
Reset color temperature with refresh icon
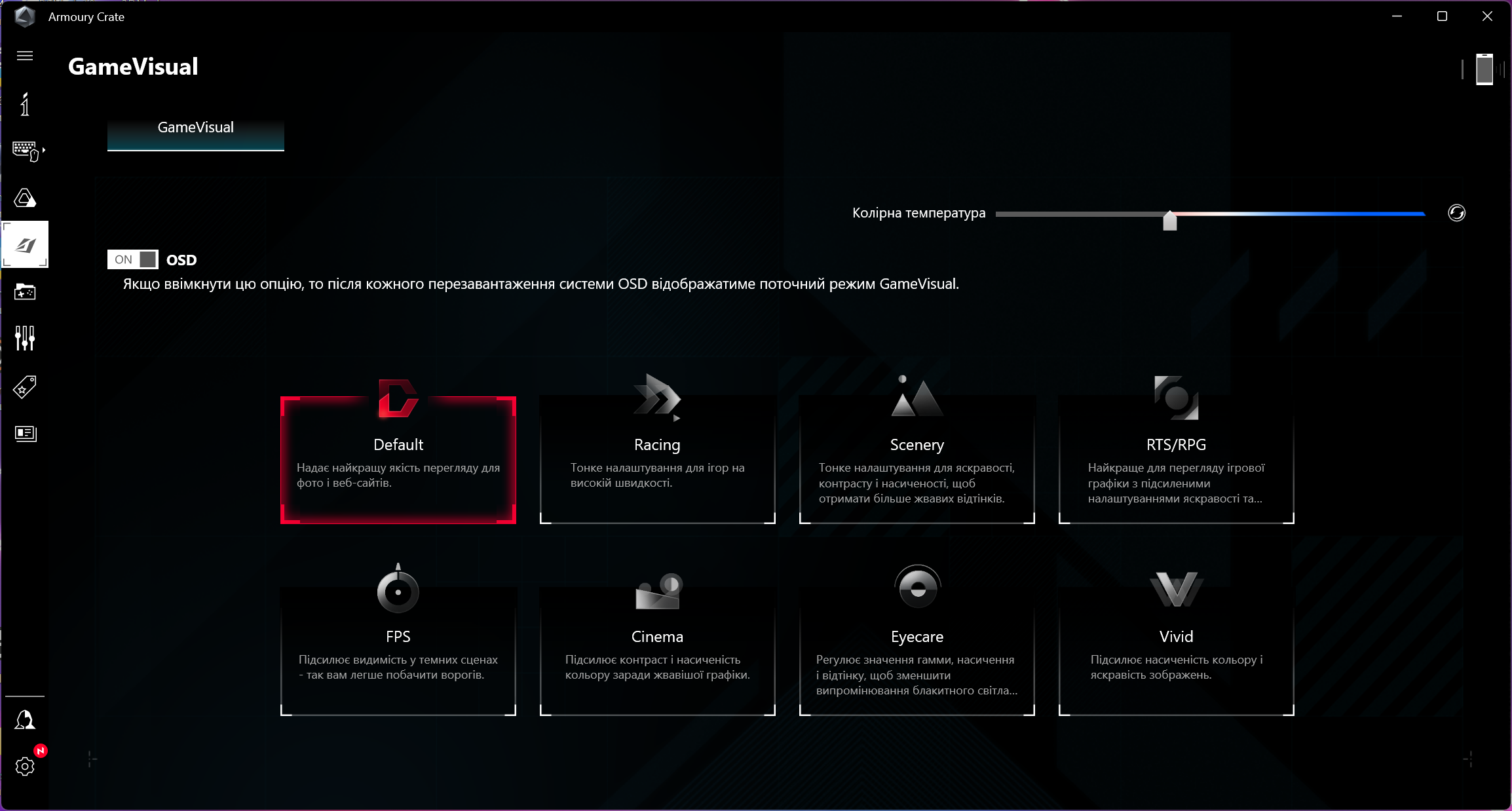coord(1456,213)
